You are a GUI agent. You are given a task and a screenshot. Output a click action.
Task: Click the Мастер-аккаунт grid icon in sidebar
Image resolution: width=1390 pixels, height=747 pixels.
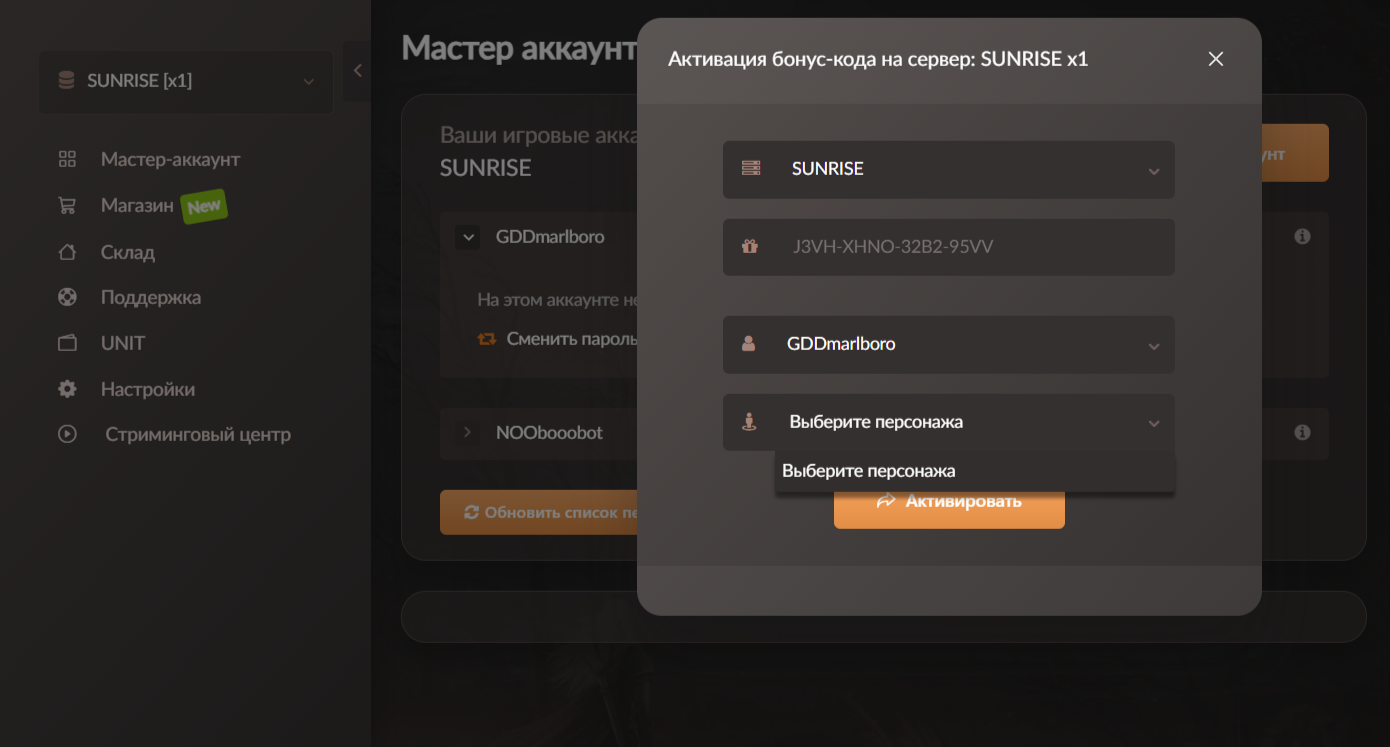(x=67, y=159)
